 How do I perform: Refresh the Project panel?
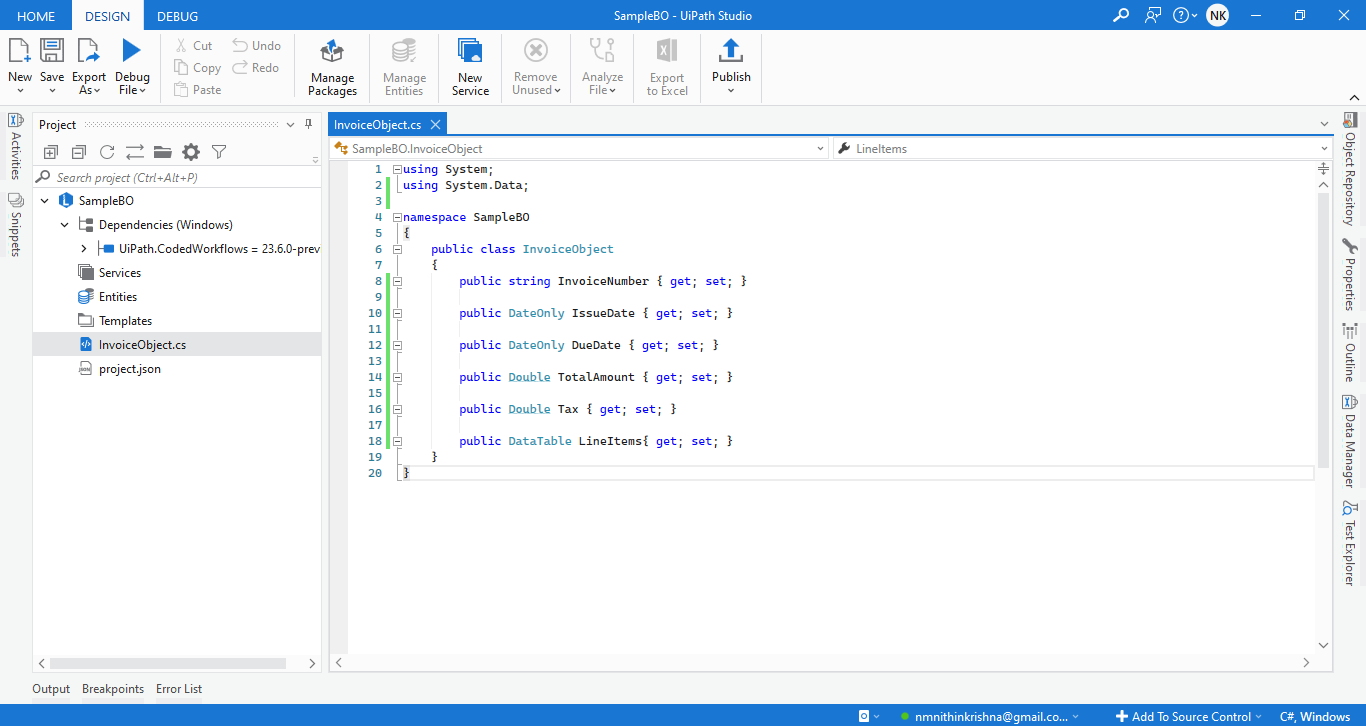point(107,152)
